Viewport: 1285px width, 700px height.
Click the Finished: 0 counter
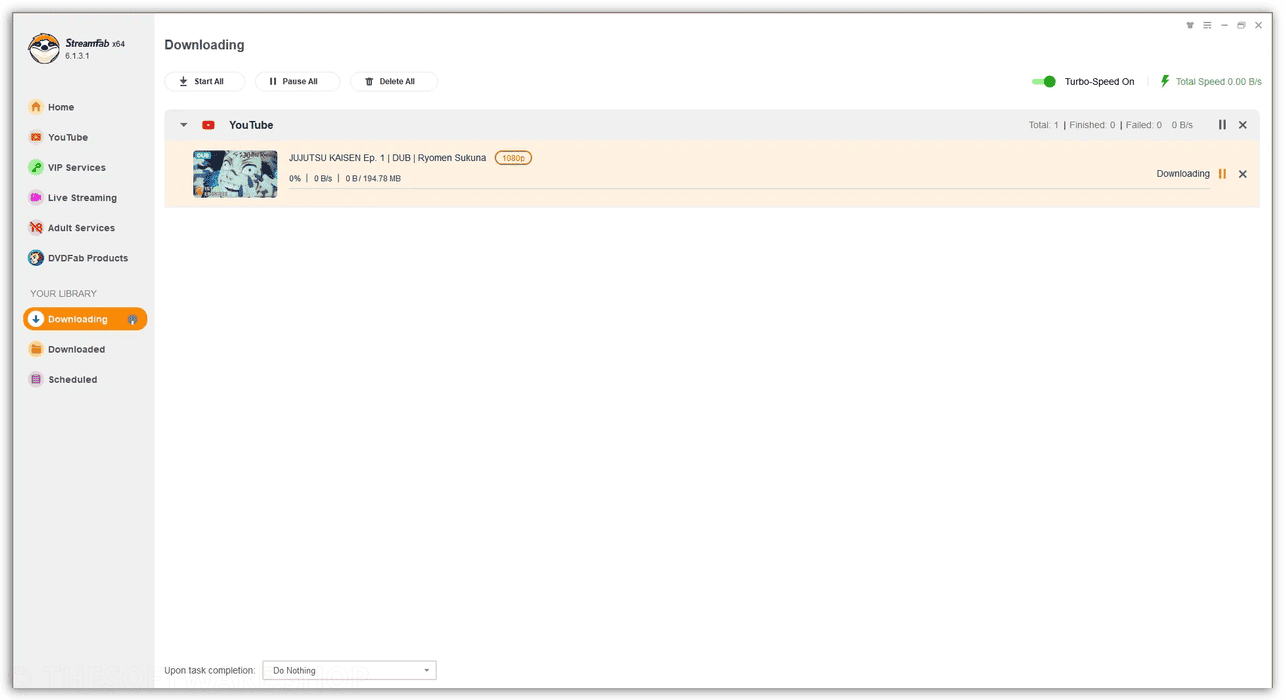[x=1092, y=125]
